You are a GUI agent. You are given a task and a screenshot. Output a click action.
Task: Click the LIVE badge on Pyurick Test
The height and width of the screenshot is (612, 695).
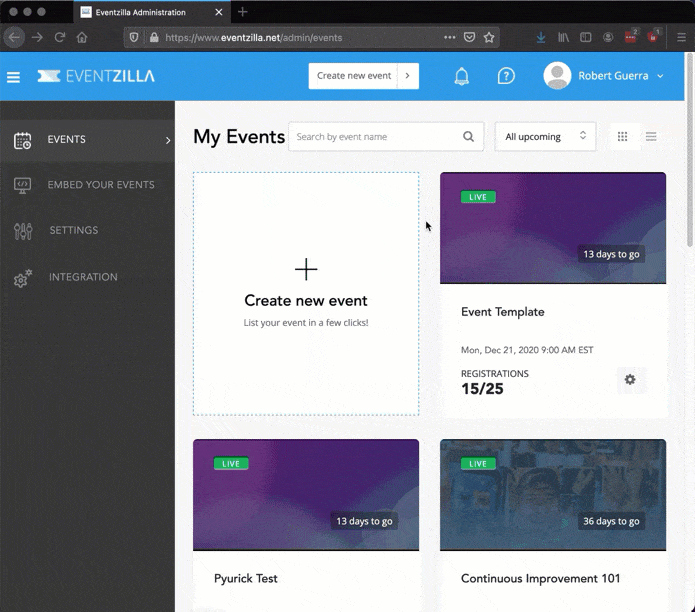231,464
